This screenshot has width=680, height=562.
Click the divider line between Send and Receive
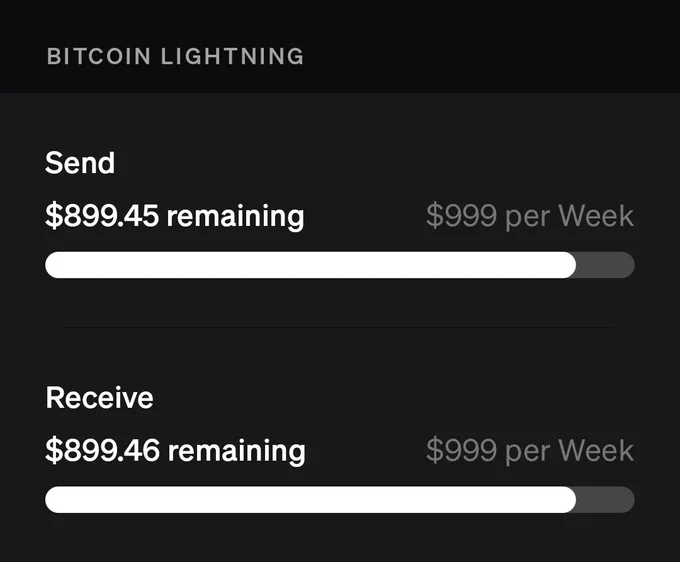pos(340,327)
